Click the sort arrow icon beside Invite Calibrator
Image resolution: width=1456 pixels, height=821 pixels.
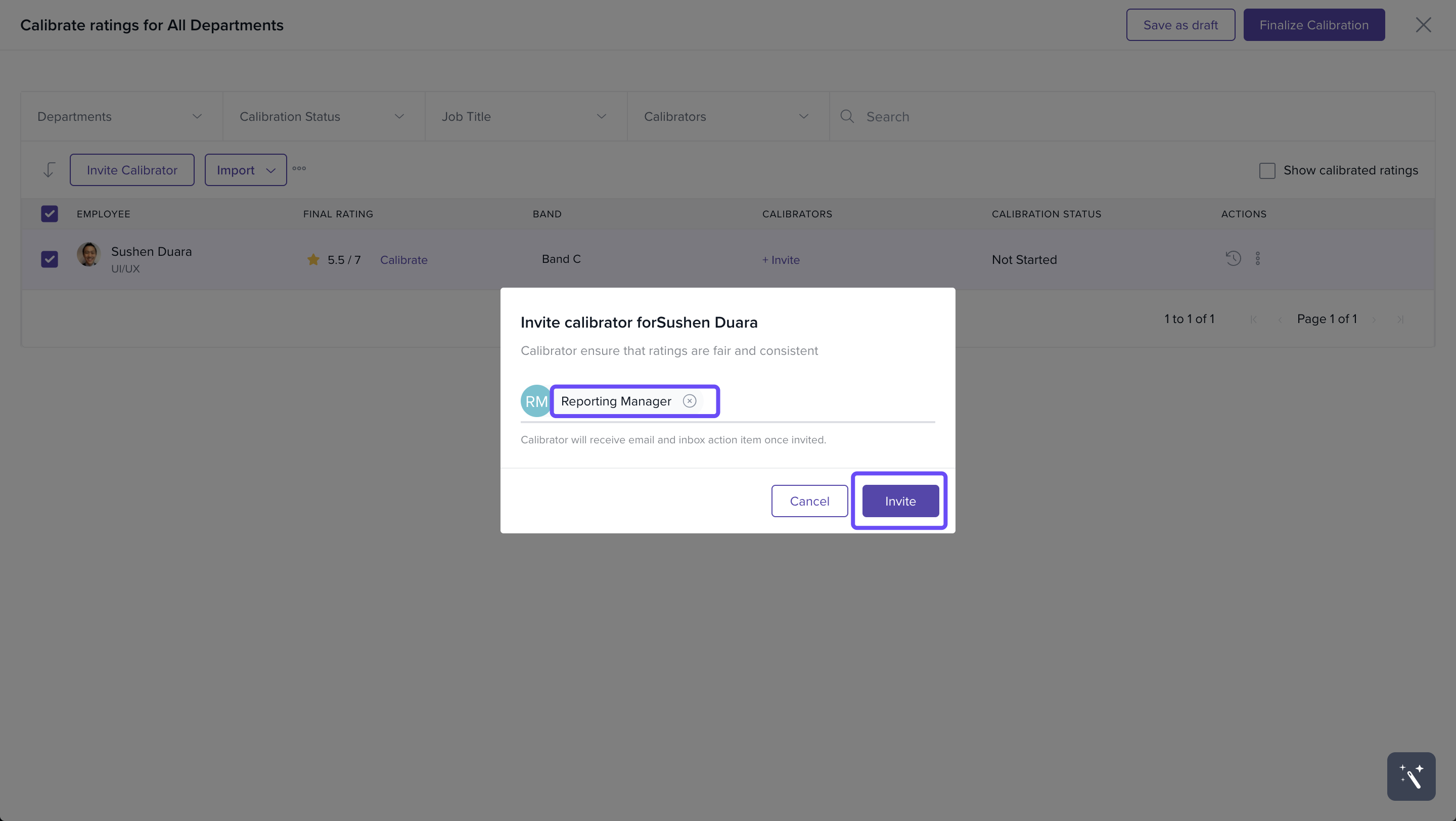pos(49,169)
